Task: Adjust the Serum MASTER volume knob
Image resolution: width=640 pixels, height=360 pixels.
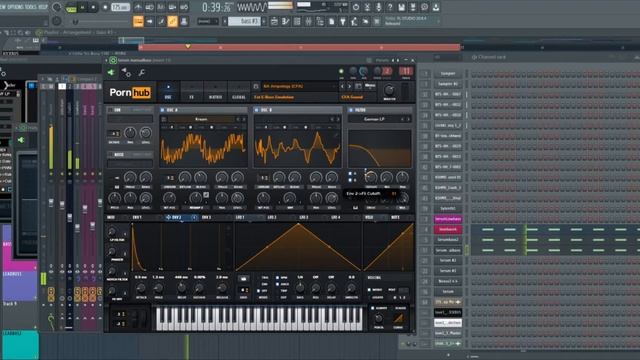Action: 389,91
